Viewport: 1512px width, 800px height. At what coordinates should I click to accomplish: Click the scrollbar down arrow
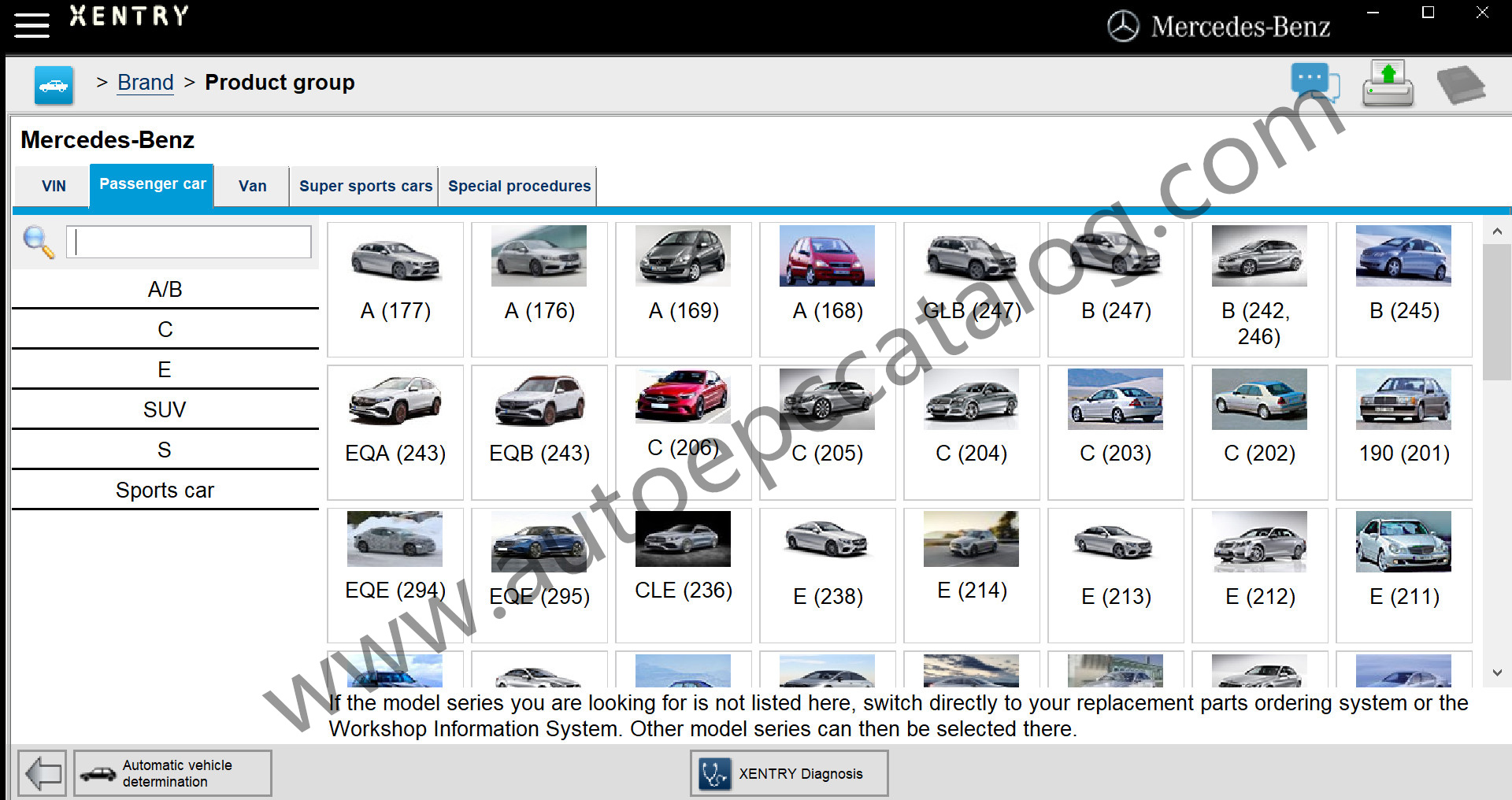1497,672
